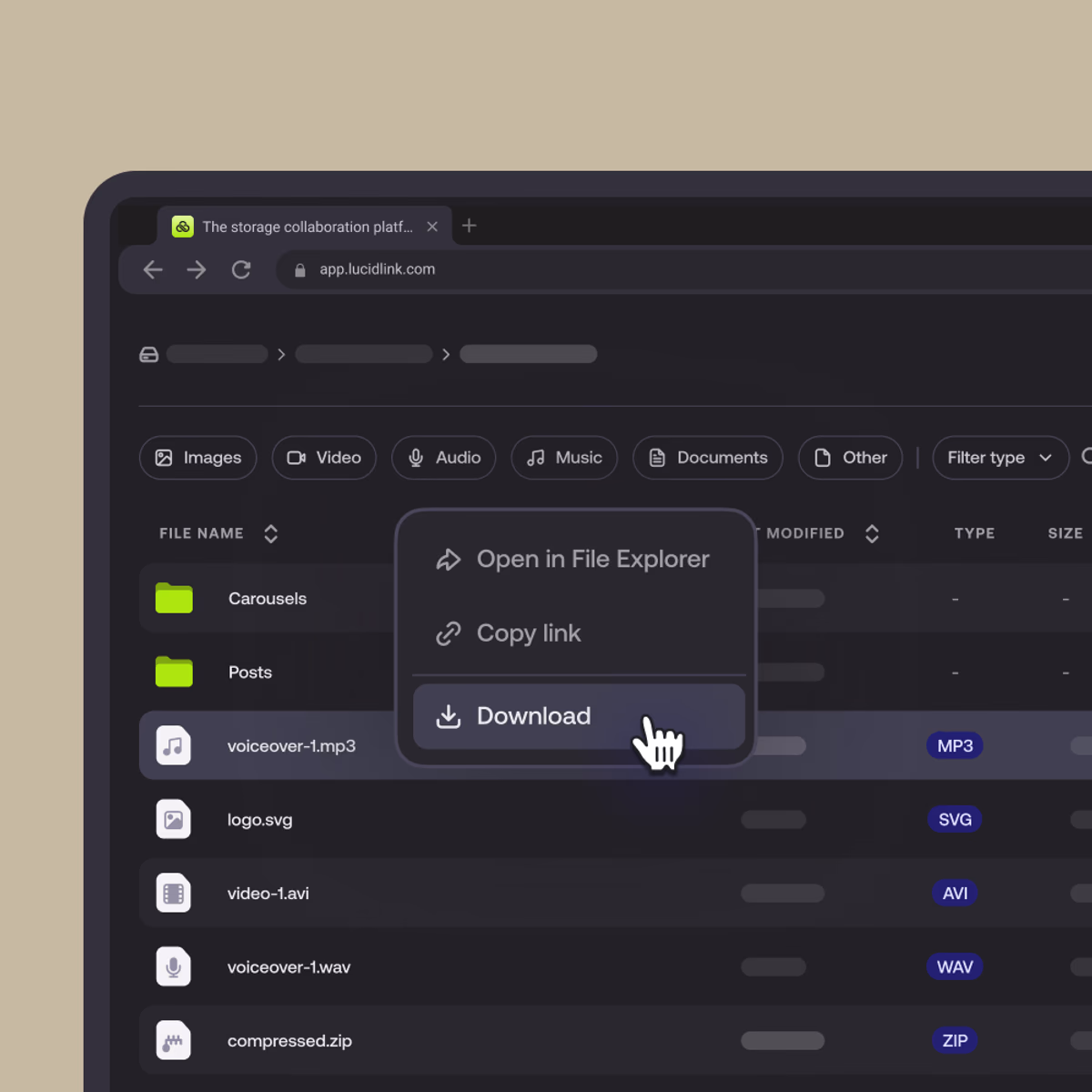
Task: Click the voiceover-1.mp3 music file icon
Action: [173, 746]
